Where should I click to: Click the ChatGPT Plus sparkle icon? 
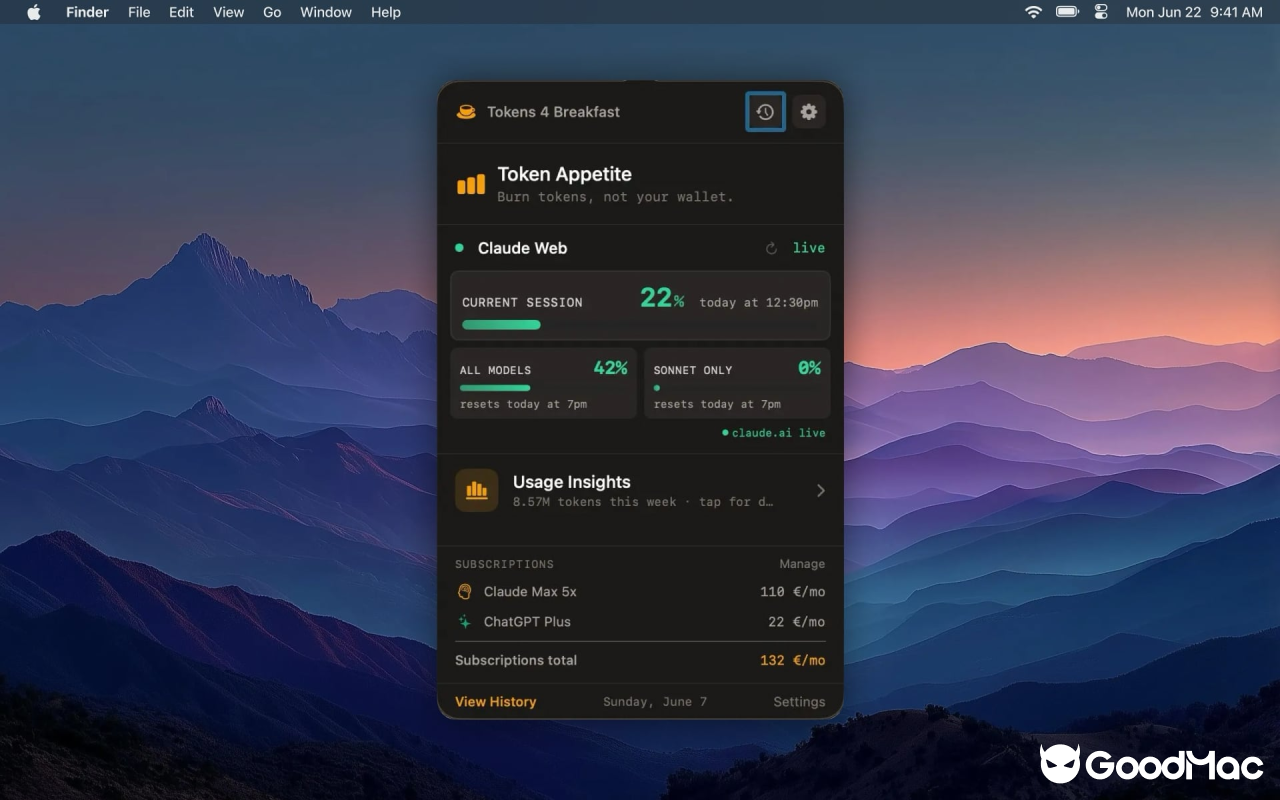[x=465, y=621]
